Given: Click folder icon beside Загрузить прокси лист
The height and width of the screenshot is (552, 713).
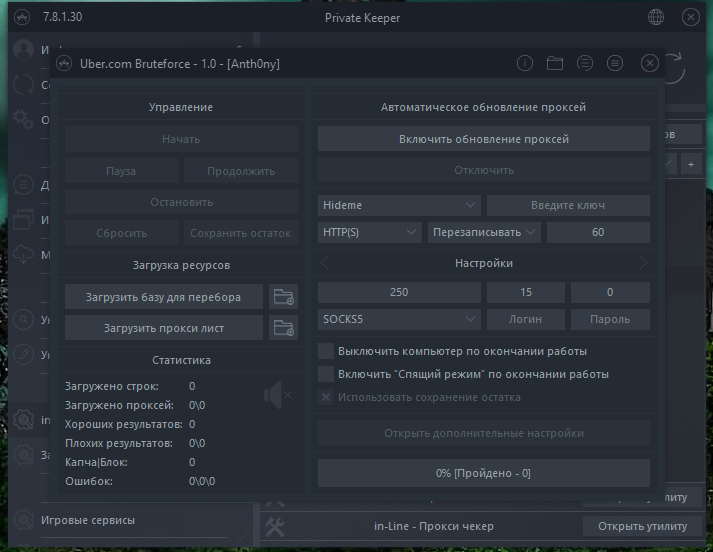Looking at the screenshot, I should (x=283, y=328).
